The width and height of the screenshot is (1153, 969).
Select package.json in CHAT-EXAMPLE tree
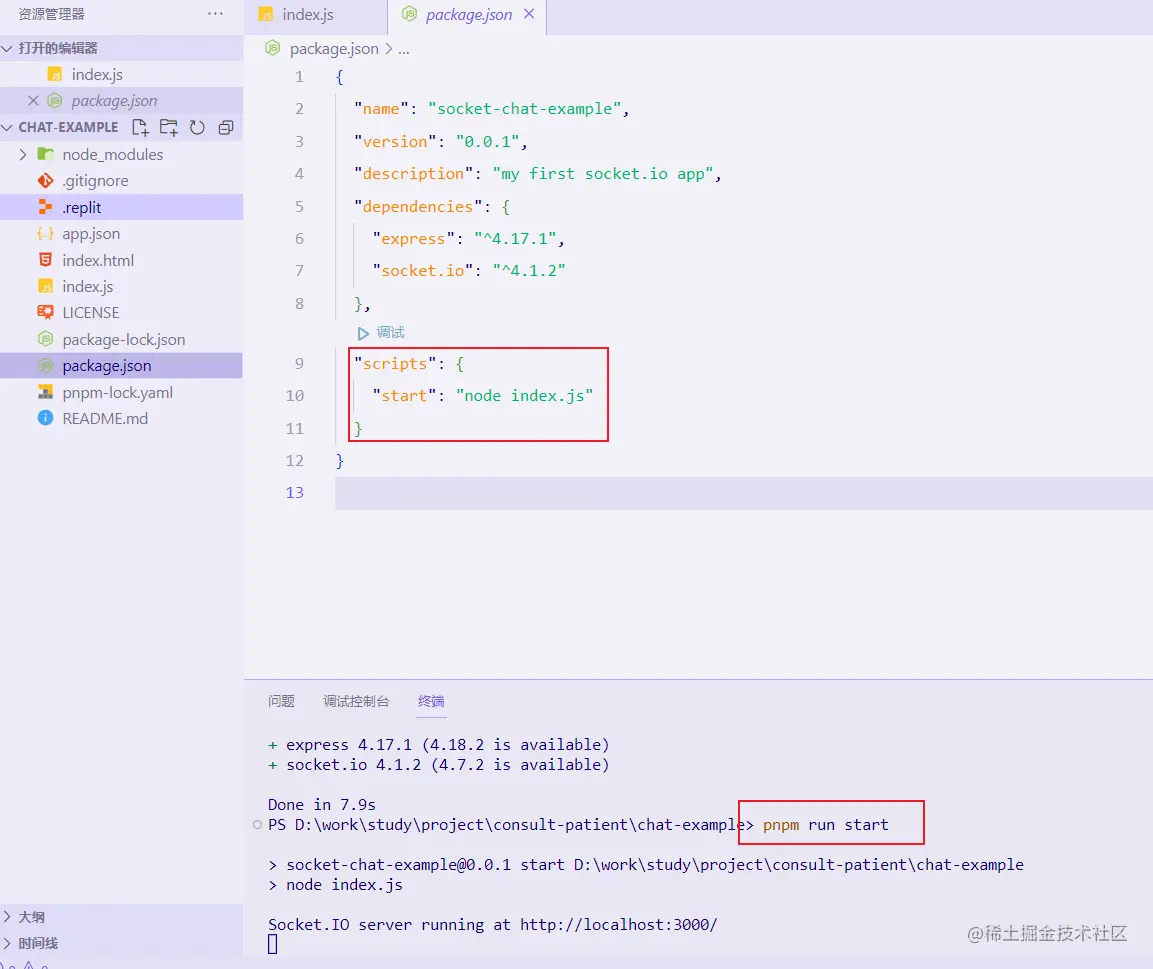(121, 365)
